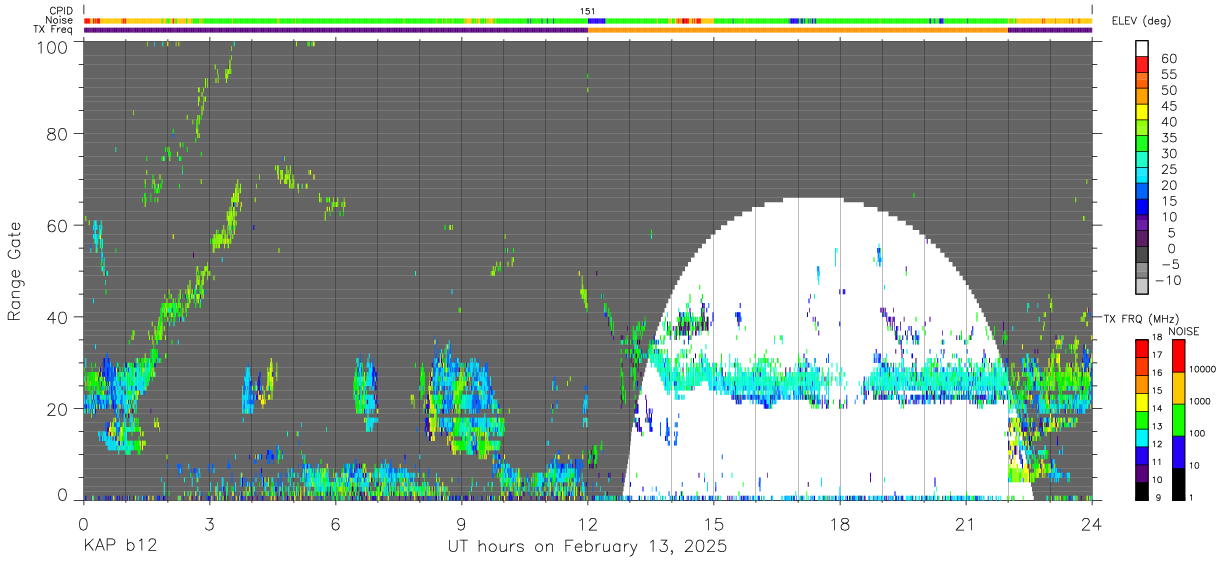1228x567 pixels.
Task: Click the white top segment of the ELEV colorbar
Action: [1142, 49]
